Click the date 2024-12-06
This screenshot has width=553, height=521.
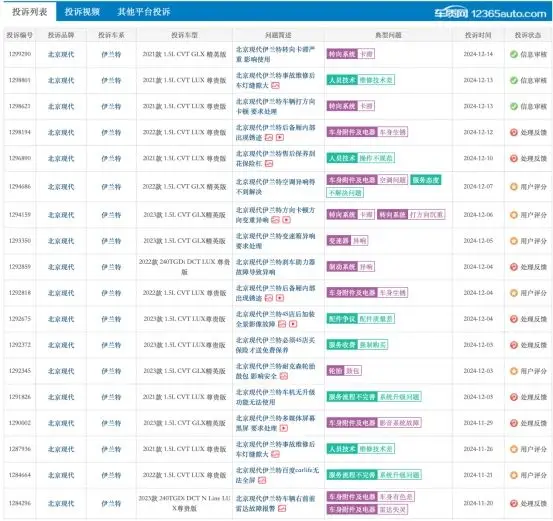[x=478, y=215]
